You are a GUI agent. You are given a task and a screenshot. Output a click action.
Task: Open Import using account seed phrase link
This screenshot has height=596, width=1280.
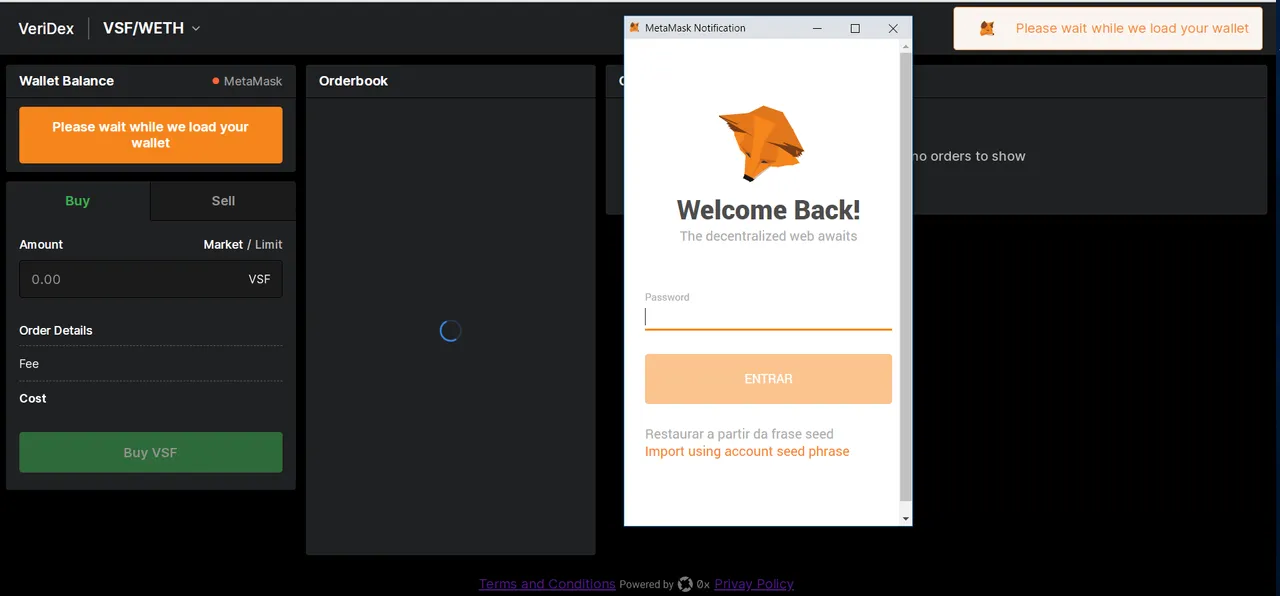(x=747, y=451)
